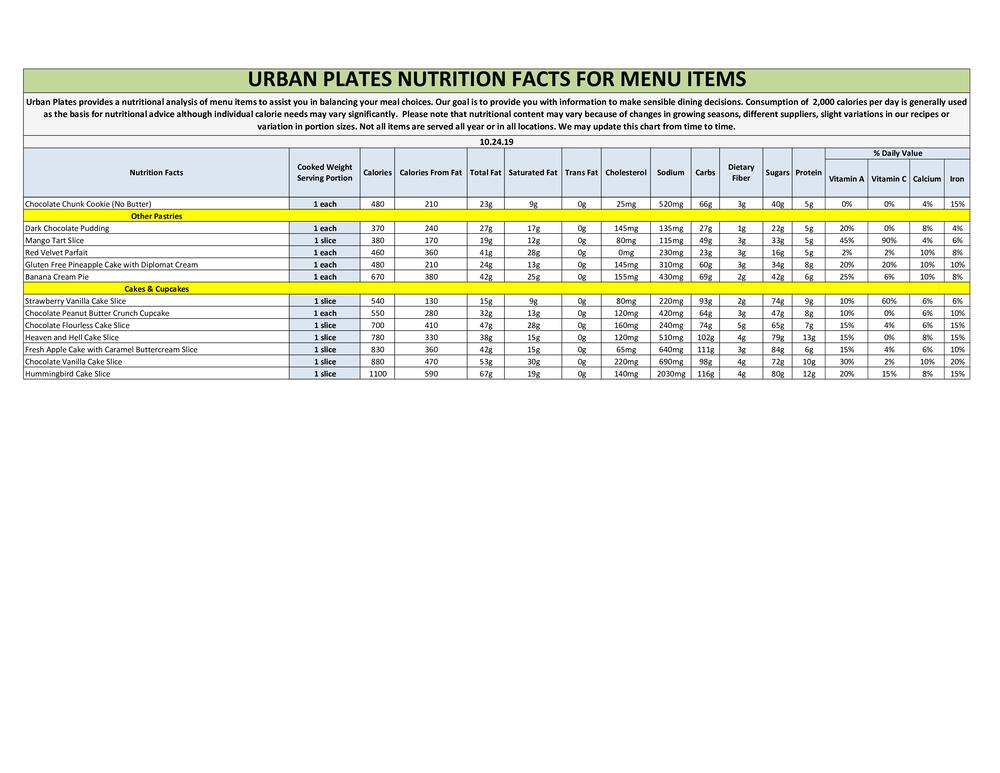
Task: Click the % Daily Value header
Action: (x=896, y=153)
